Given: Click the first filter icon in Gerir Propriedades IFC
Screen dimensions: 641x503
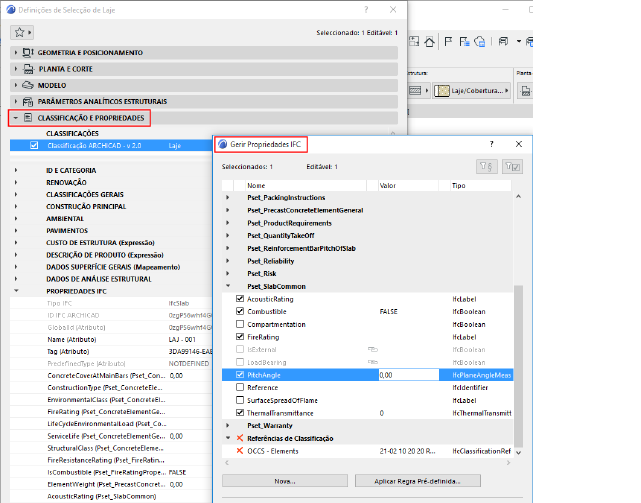Looking at the screenshot, I should click(x=486, y=166).
